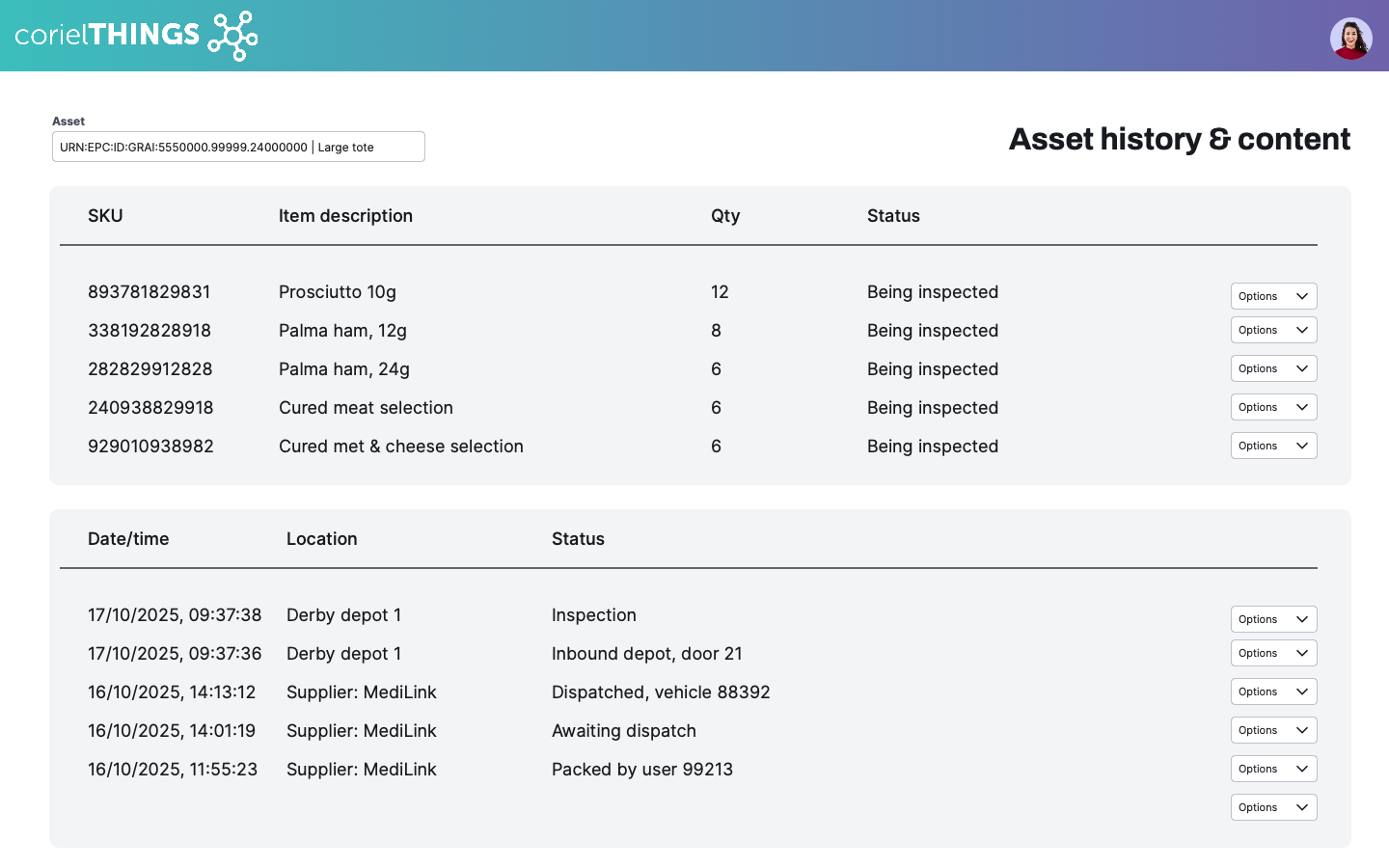The image size is (1389, 868).
Task: Click the corielTHINGS logo
Action: pyautogui.click(x=136, y=36)
